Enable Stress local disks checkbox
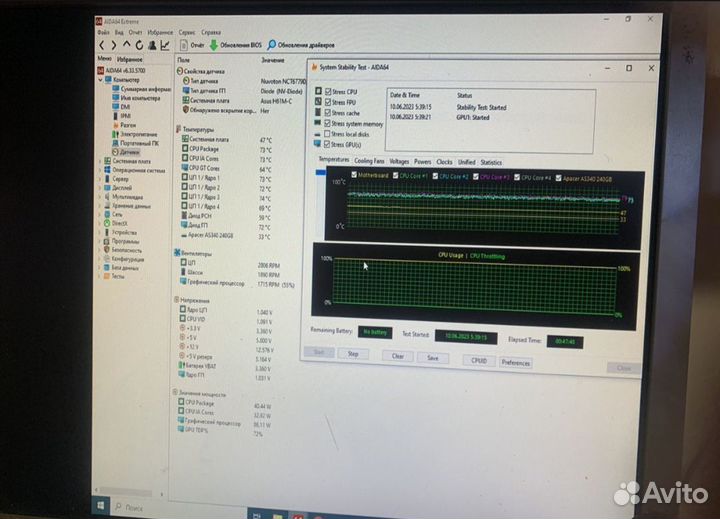 (x=327, y=134)
